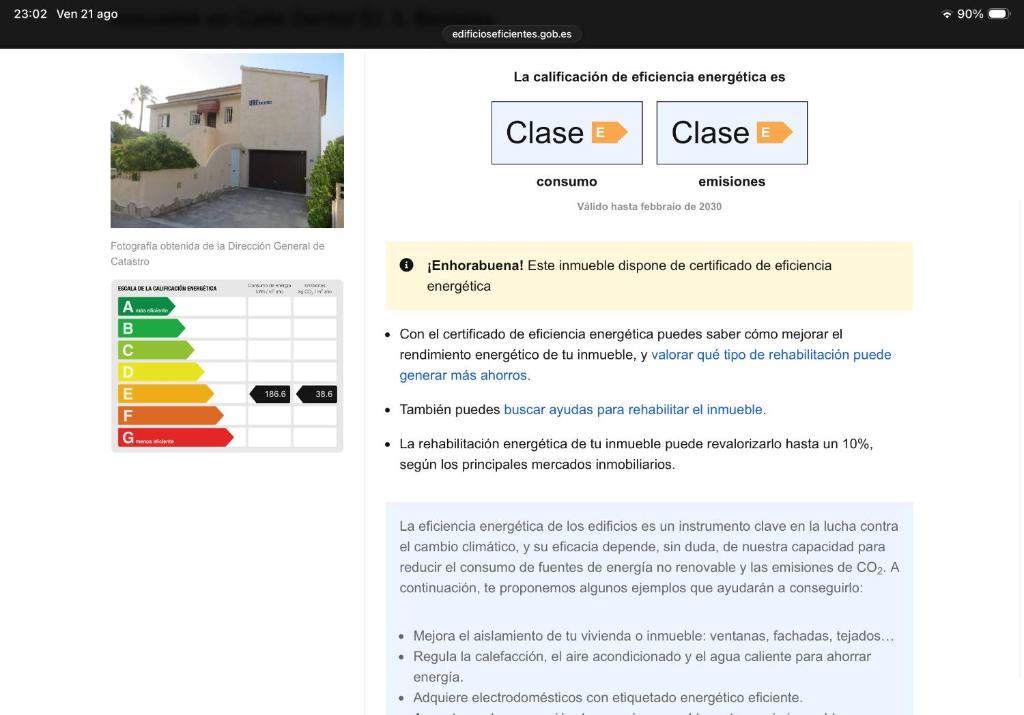
Task: Tap the edificioseficientes.gob.es address pill
Action: pyautogui.click(x=511, y=34)
